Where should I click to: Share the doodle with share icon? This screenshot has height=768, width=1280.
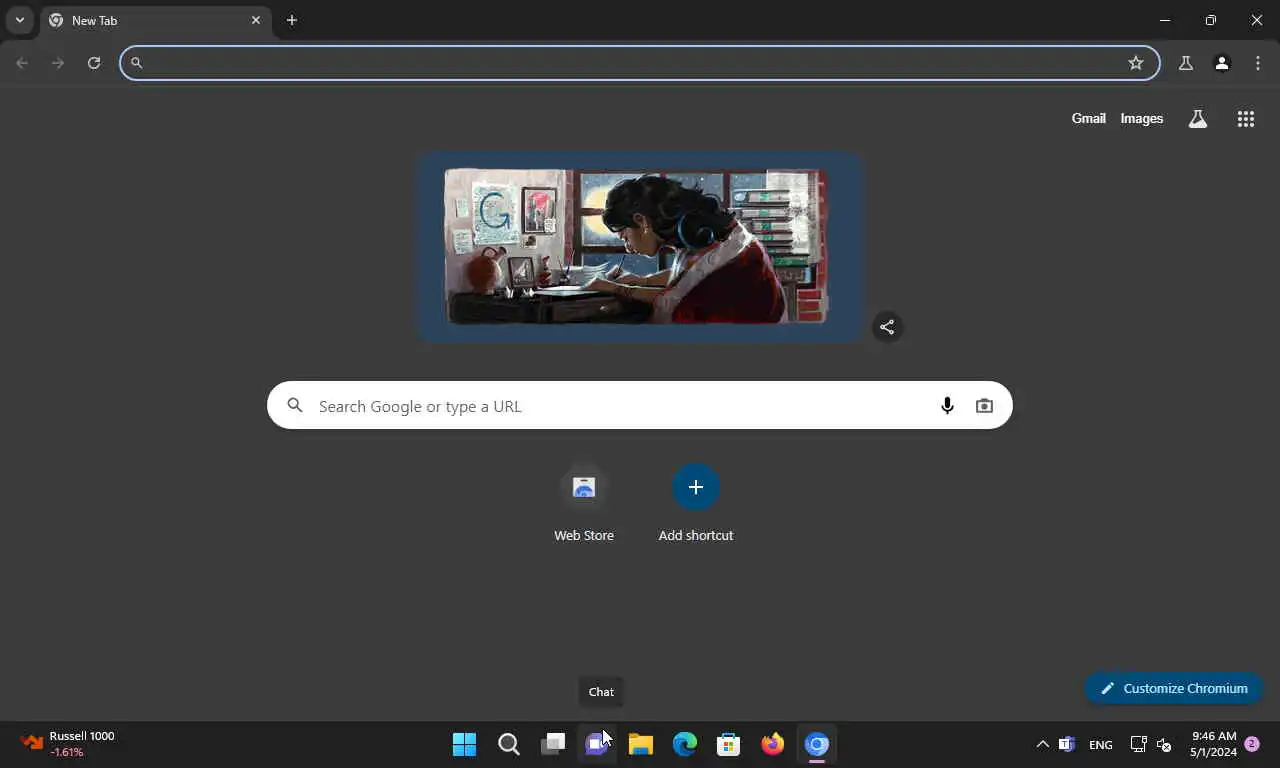coord(887,327)
